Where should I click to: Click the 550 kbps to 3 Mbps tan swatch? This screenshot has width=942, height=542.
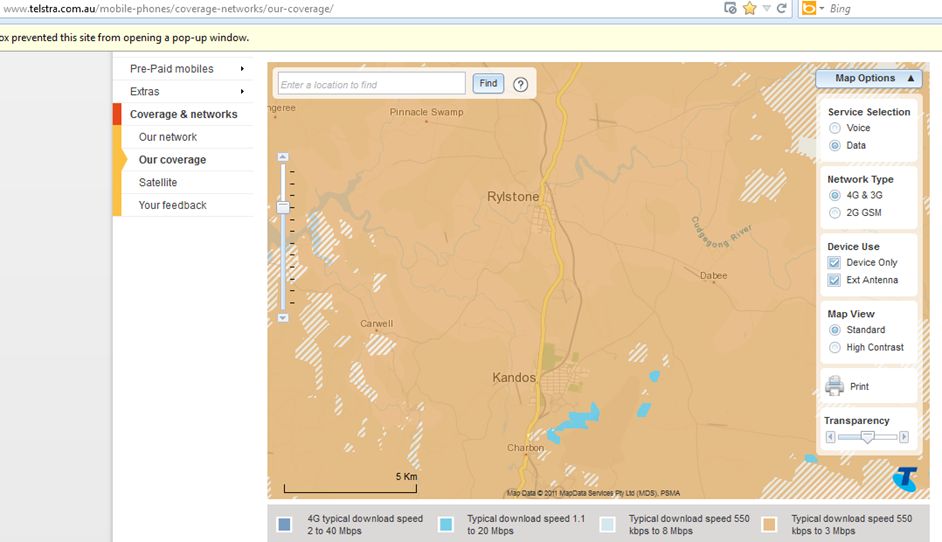769,525
